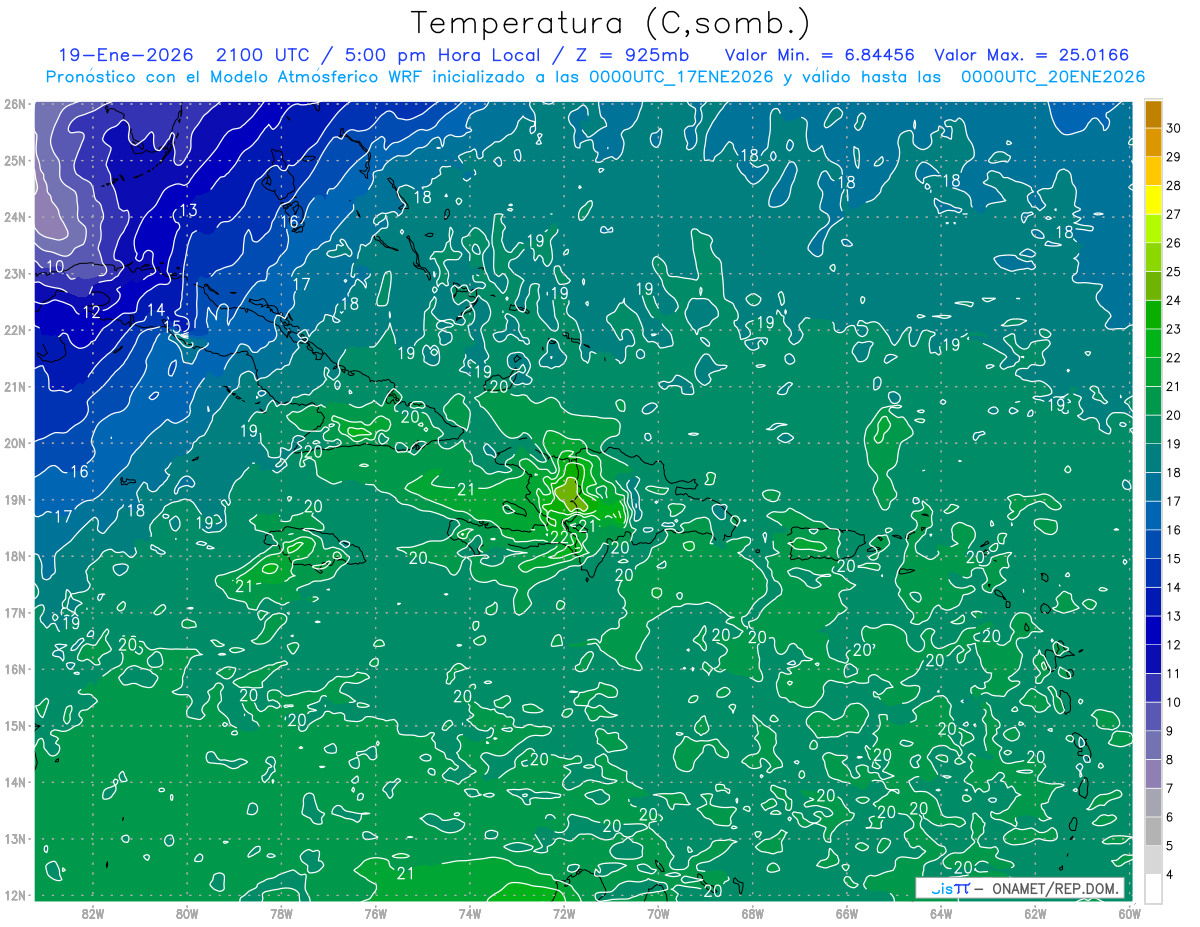
Task: Click the '64W' longitude label
Action: click(940, 913)
